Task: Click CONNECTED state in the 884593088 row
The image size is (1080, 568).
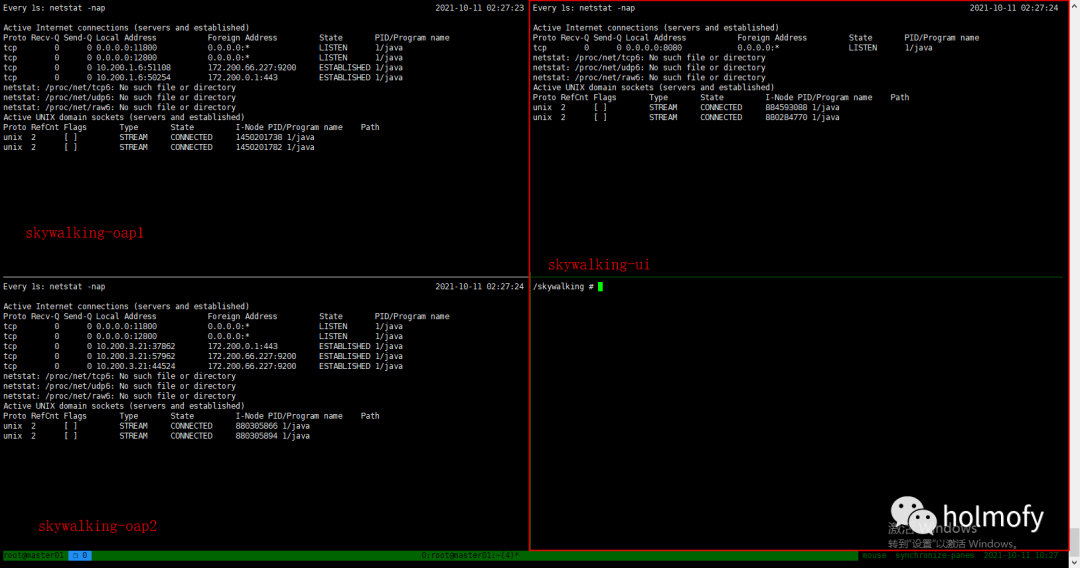Action: click(x=721, y=108)
